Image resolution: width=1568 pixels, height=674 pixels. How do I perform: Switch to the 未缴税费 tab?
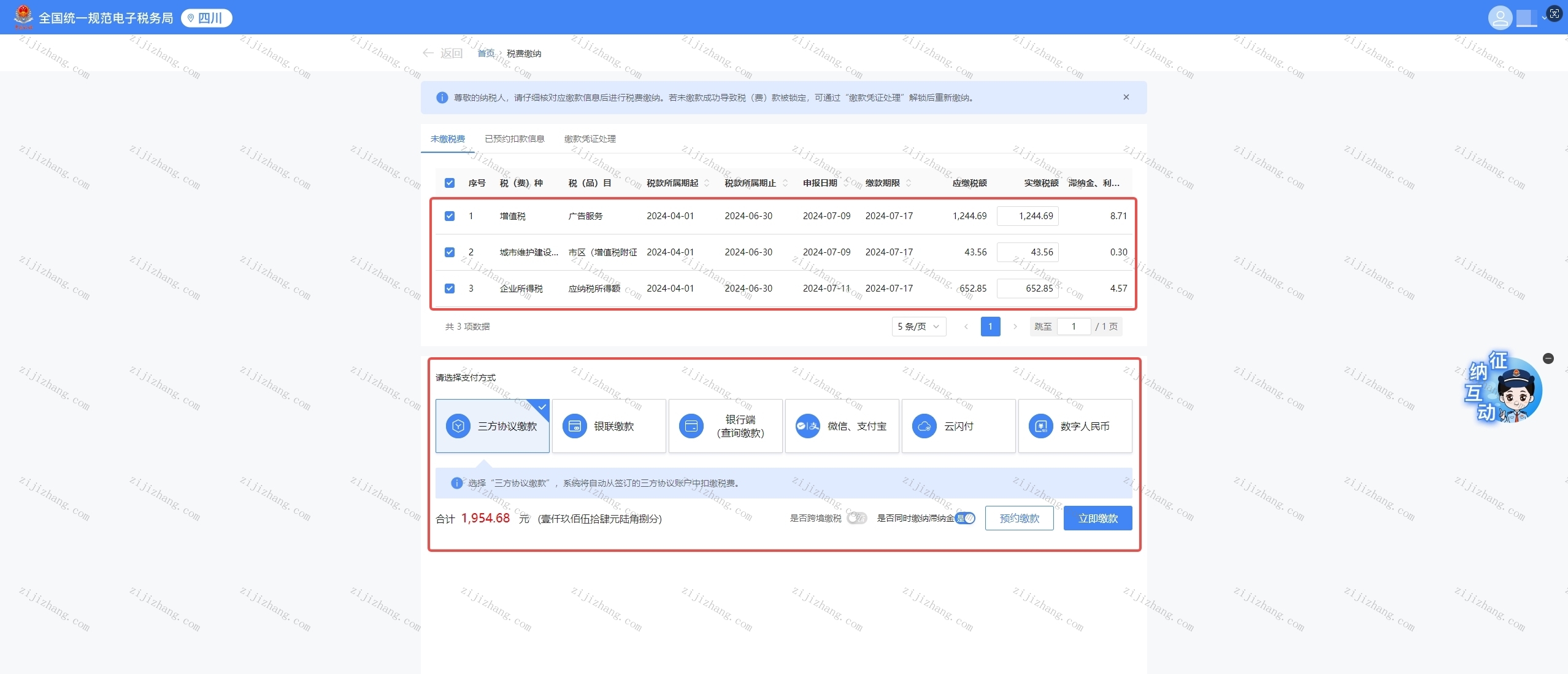click(x=447, y=139)
